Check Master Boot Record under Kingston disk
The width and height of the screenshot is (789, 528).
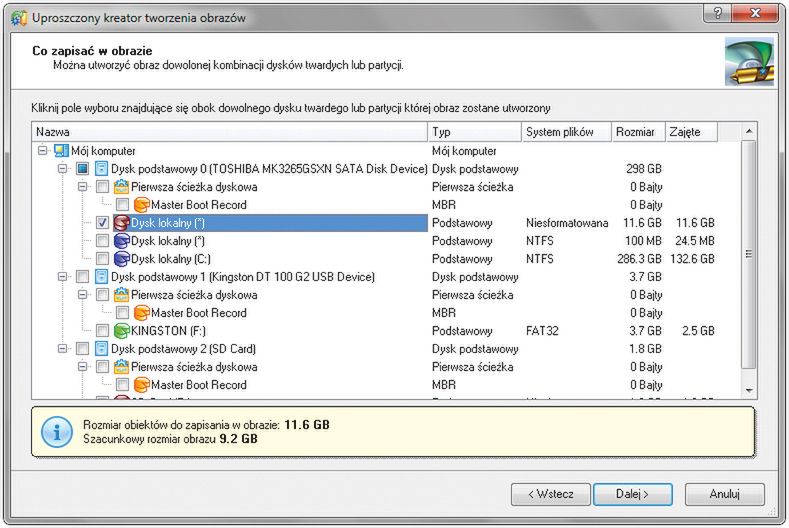[122, 313]
